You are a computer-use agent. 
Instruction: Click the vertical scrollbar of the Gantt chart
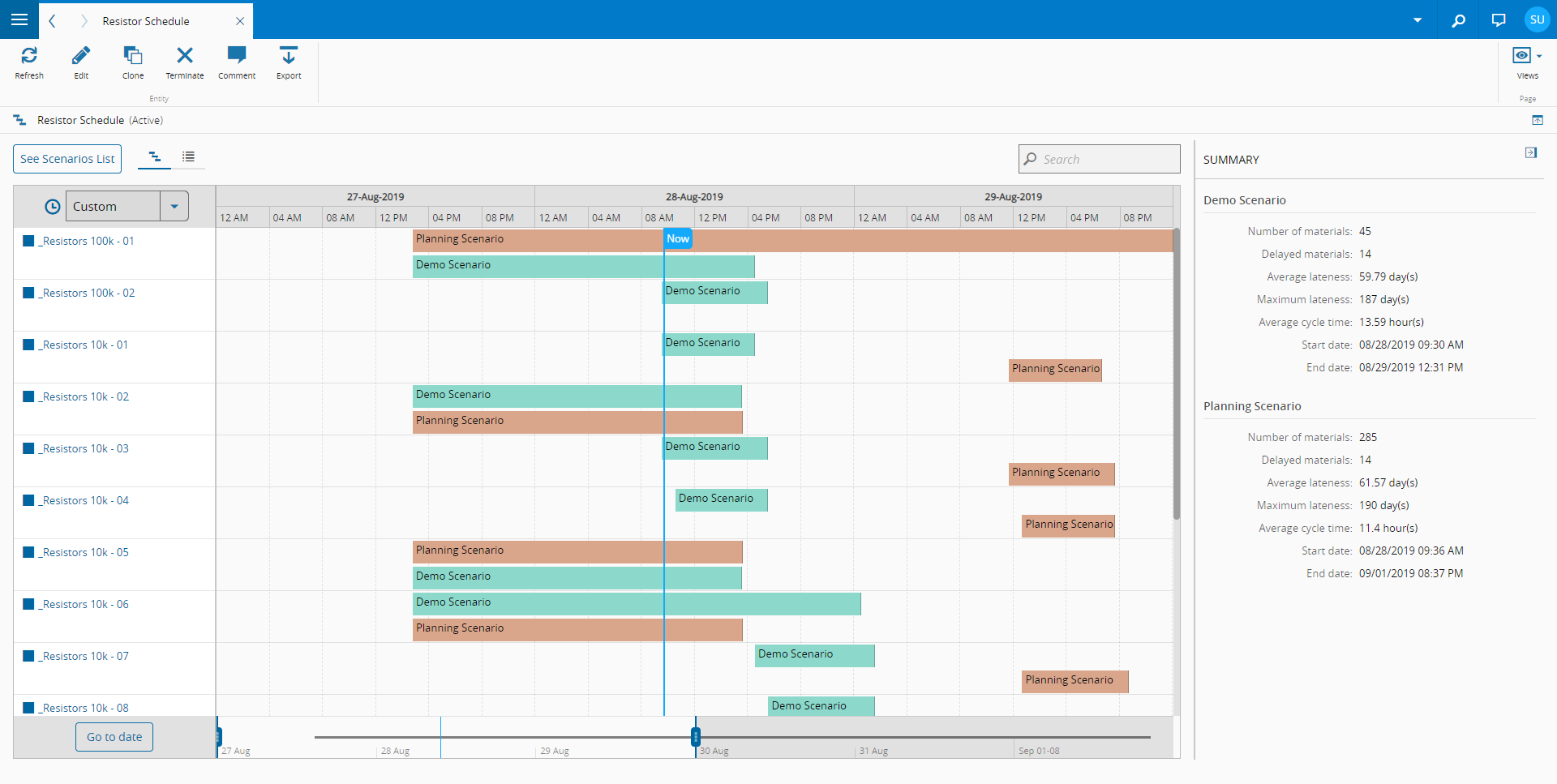pos(1176,374)
